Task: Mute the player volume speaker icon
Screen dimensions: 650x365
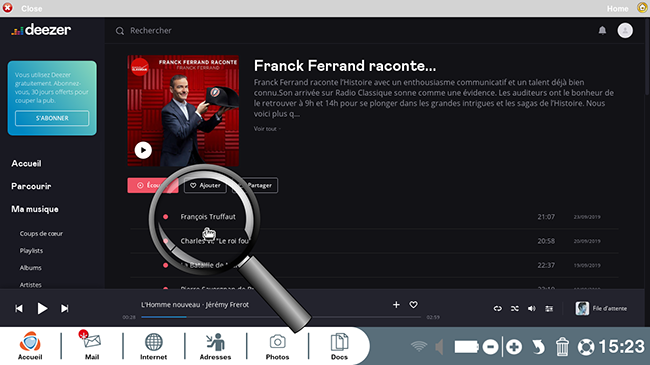Action: 531,308
